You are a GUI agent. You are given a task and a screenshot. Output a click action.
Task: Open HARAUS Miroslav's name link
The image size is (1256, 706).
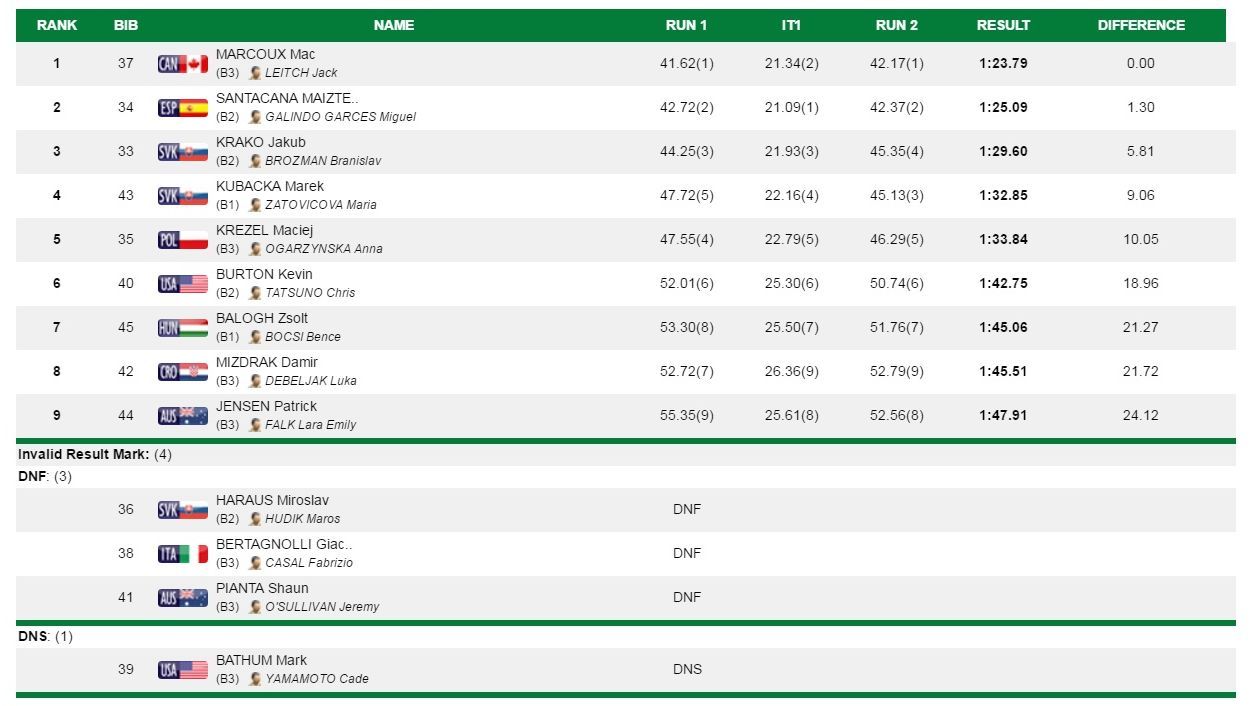click(272, 500)
